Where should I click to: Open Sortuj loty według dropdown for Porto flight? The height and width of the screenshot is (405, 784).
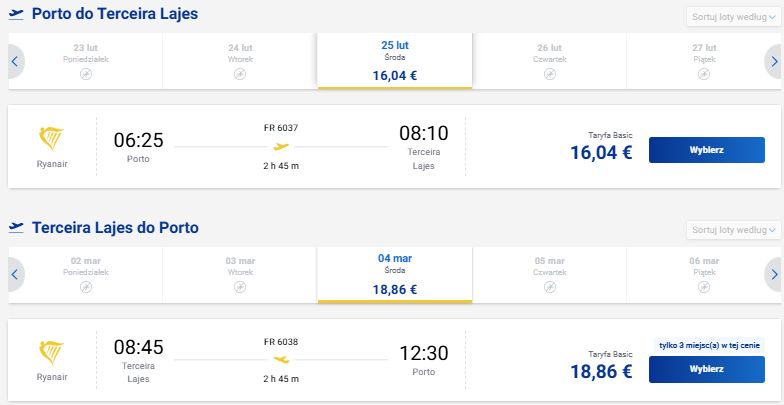pyautogui.click(x=734, y=17)
